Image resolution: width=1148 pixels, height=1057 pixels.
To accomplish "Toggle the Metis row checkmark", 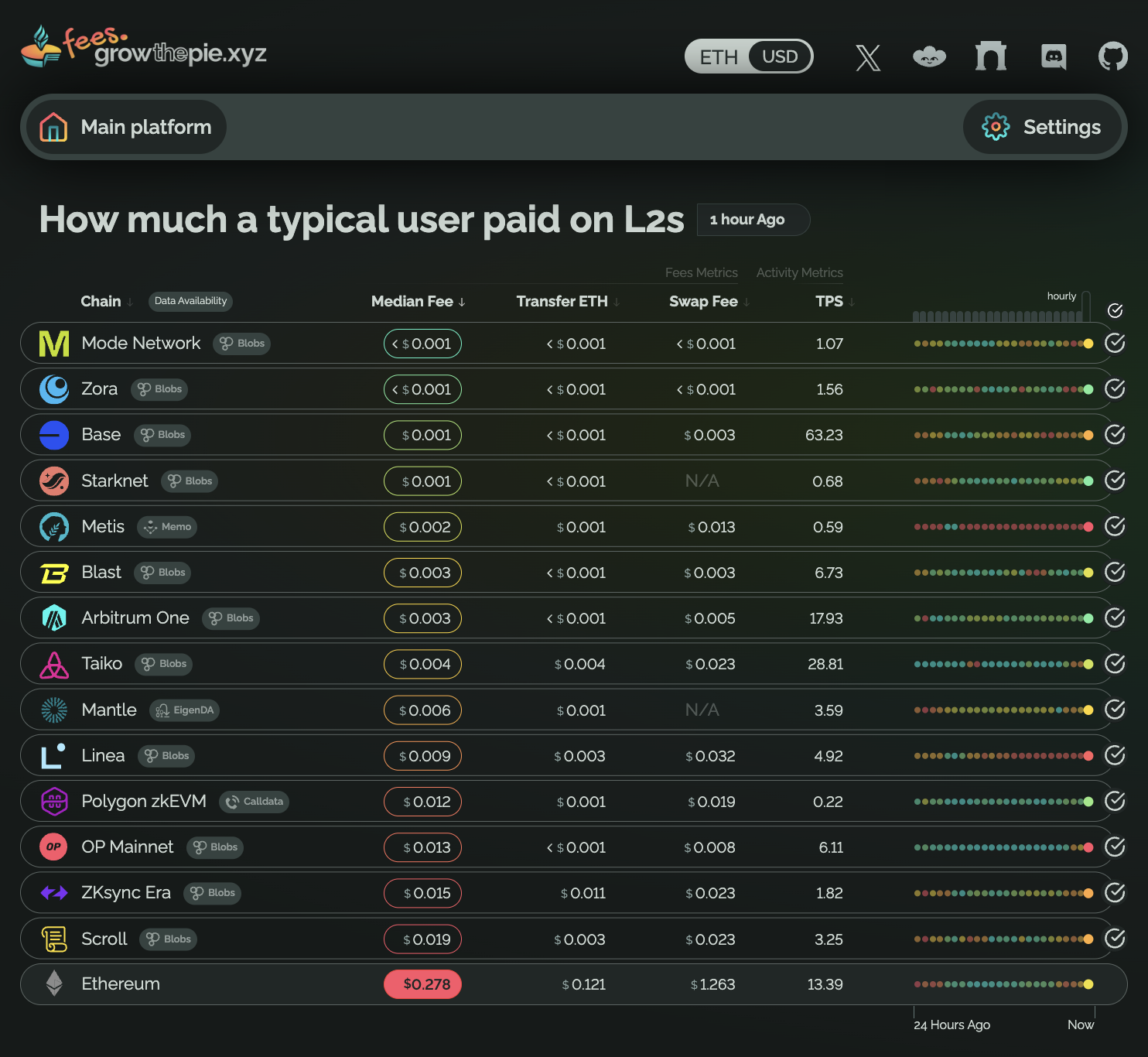I will point(1115,526).
